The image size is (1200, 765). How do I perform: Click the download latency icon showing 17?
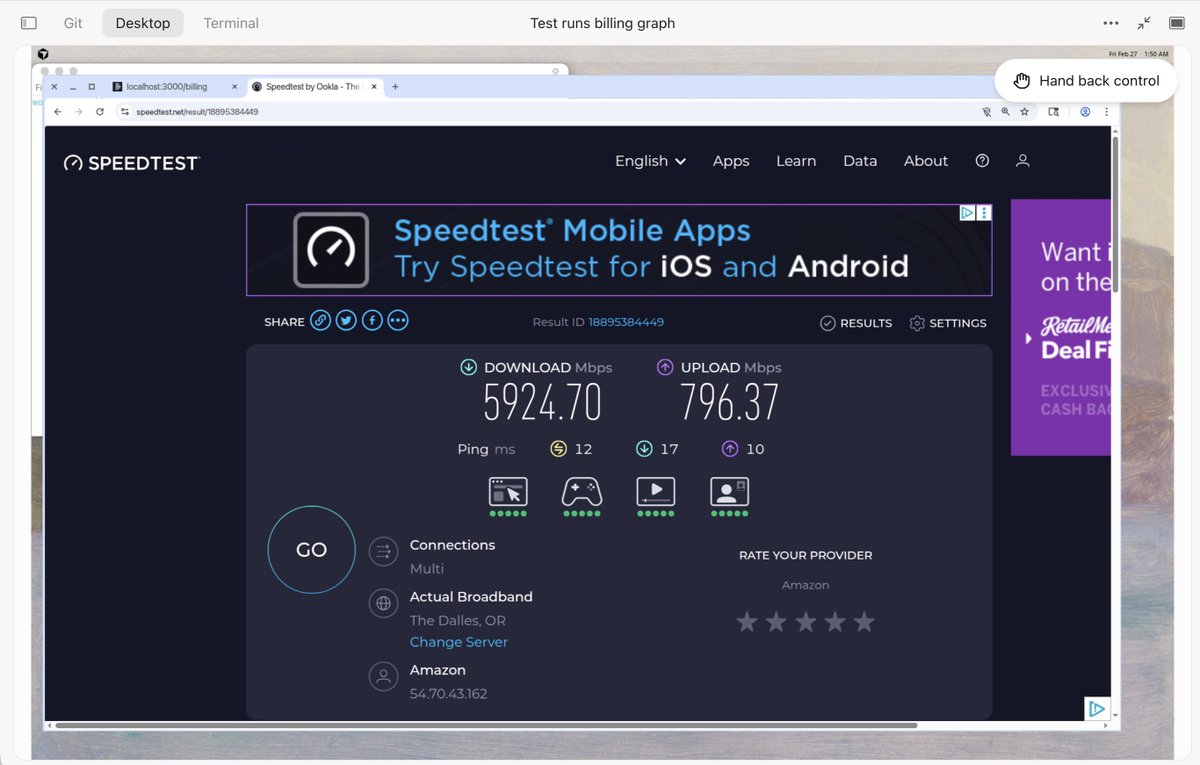point(644,449)
